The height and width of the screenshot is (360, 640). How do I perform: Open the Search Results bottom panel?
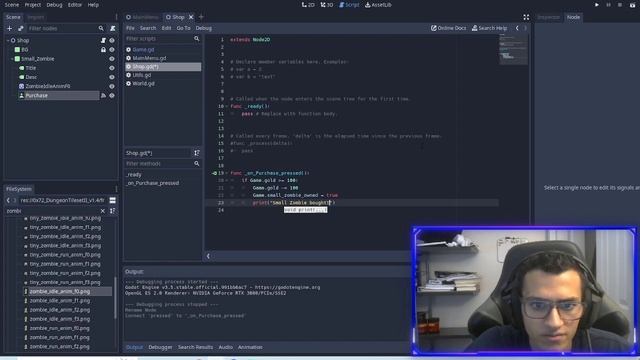[x=195, y=347]
